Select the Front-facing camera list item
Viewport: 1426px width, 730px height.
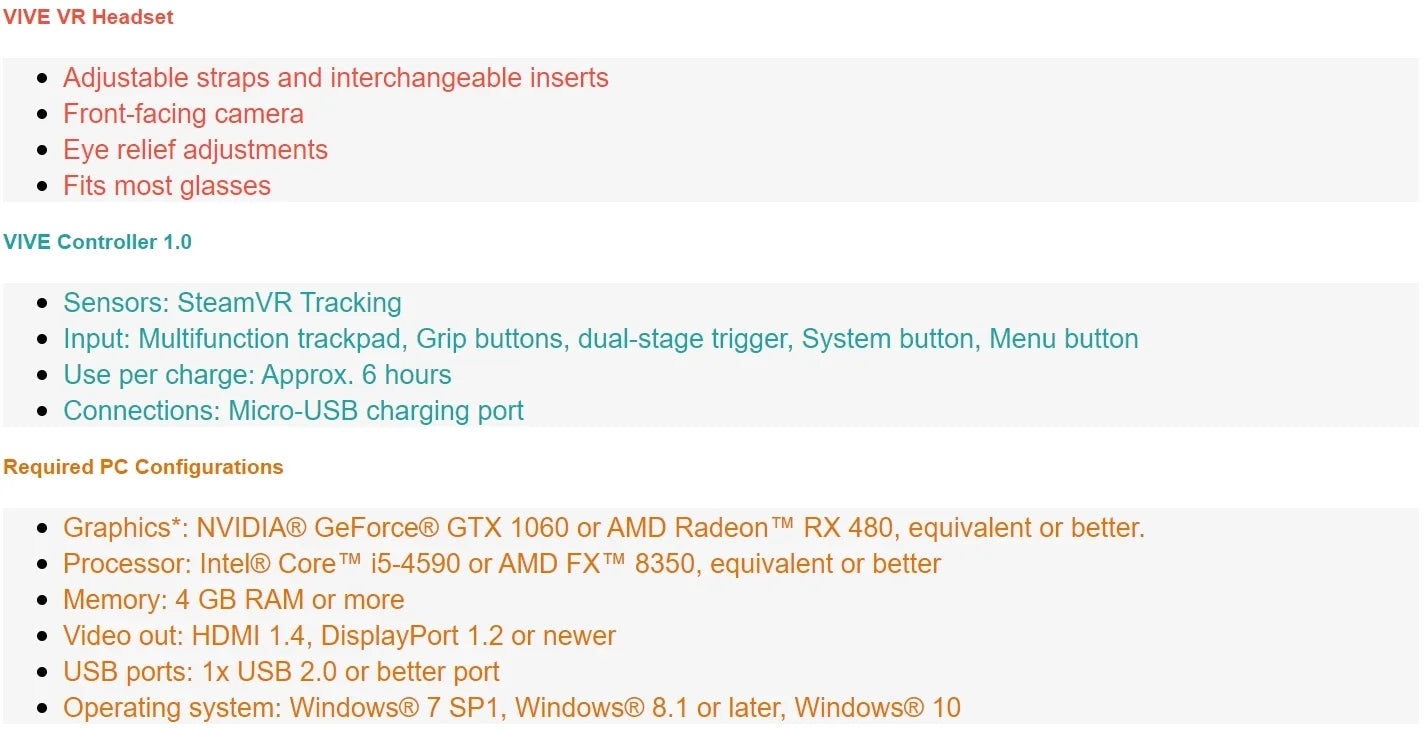[x=183, y=114]
